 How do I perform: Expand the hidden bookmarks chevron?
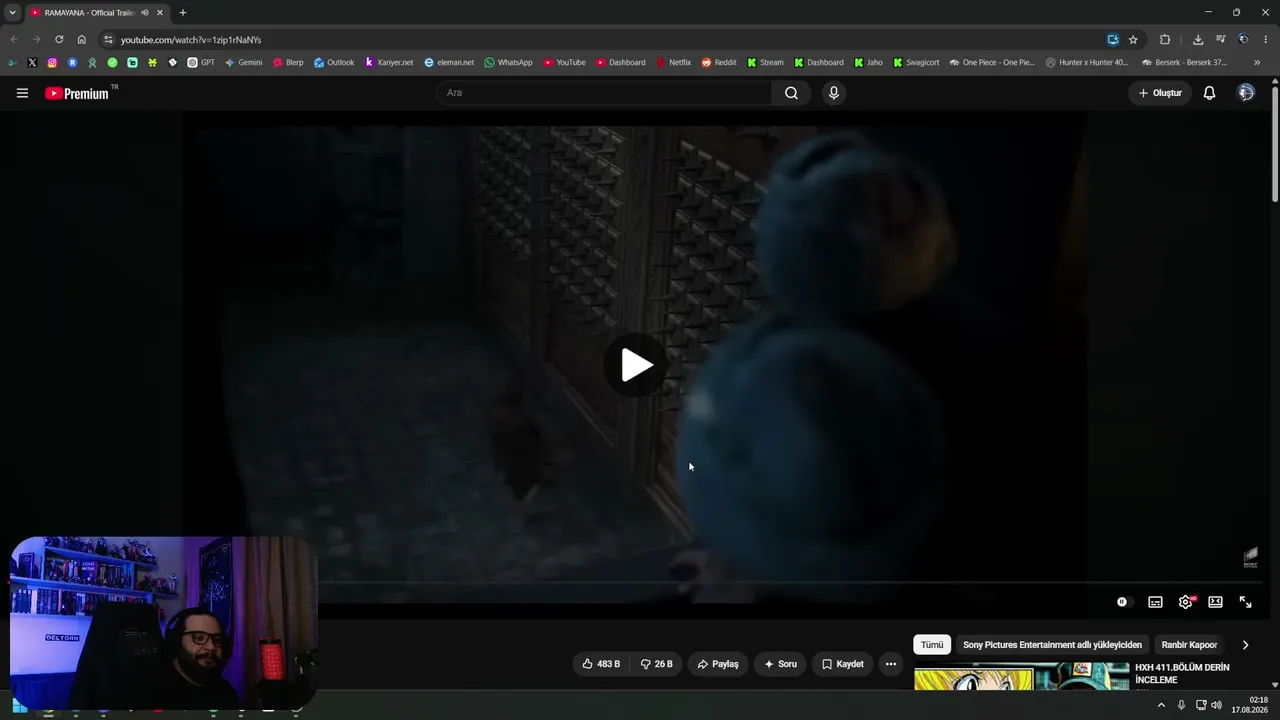click(1257, 62)
